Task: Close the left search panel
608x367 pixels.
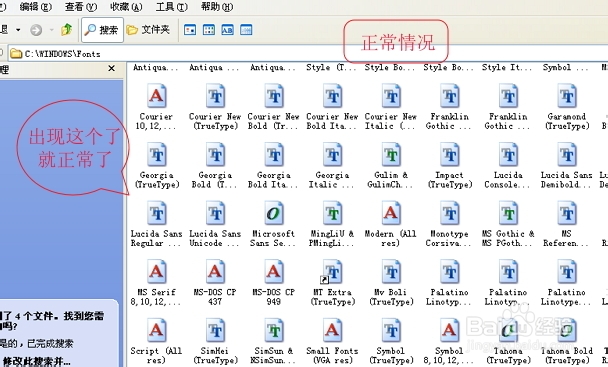Action: coord(112,69)
